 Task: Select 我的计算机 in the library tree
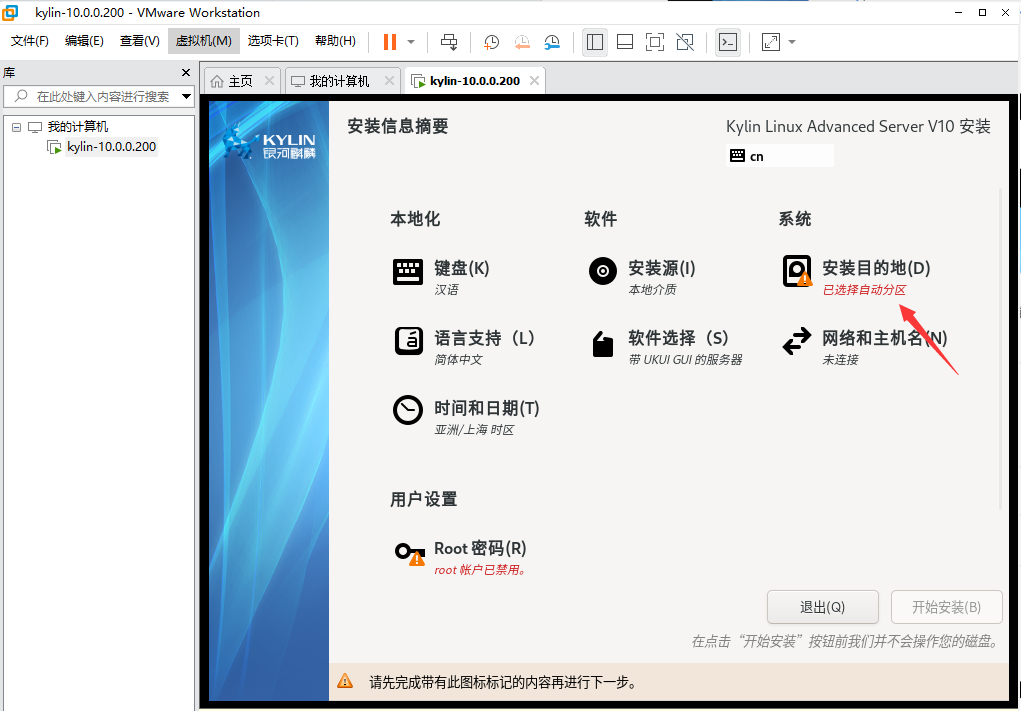tap(77, 127)
